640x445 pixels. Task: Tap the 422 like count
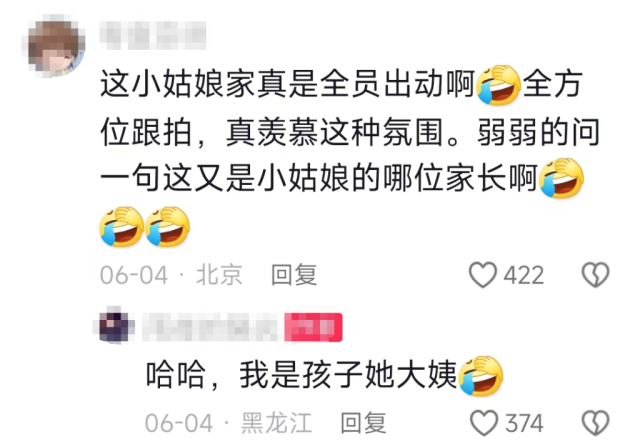tap(524, 275)
